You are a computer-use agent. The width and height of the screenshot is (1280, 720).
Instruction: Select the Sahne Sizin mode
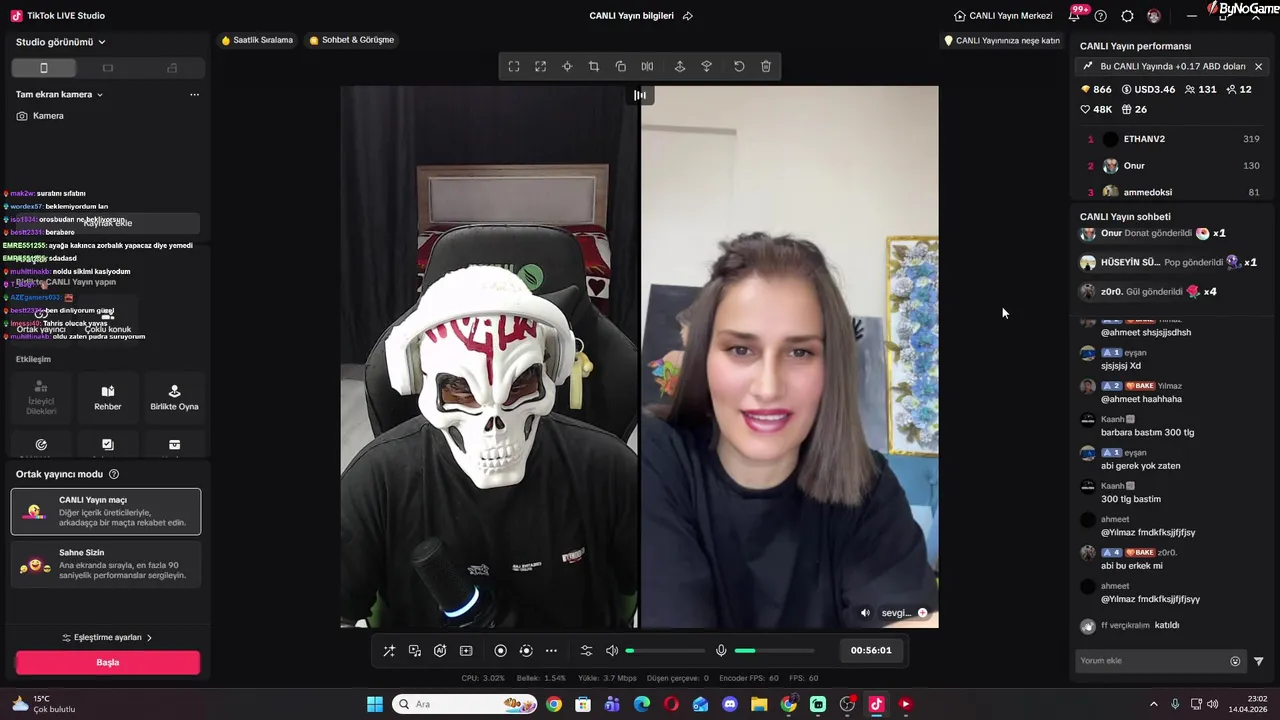(106, 564)
